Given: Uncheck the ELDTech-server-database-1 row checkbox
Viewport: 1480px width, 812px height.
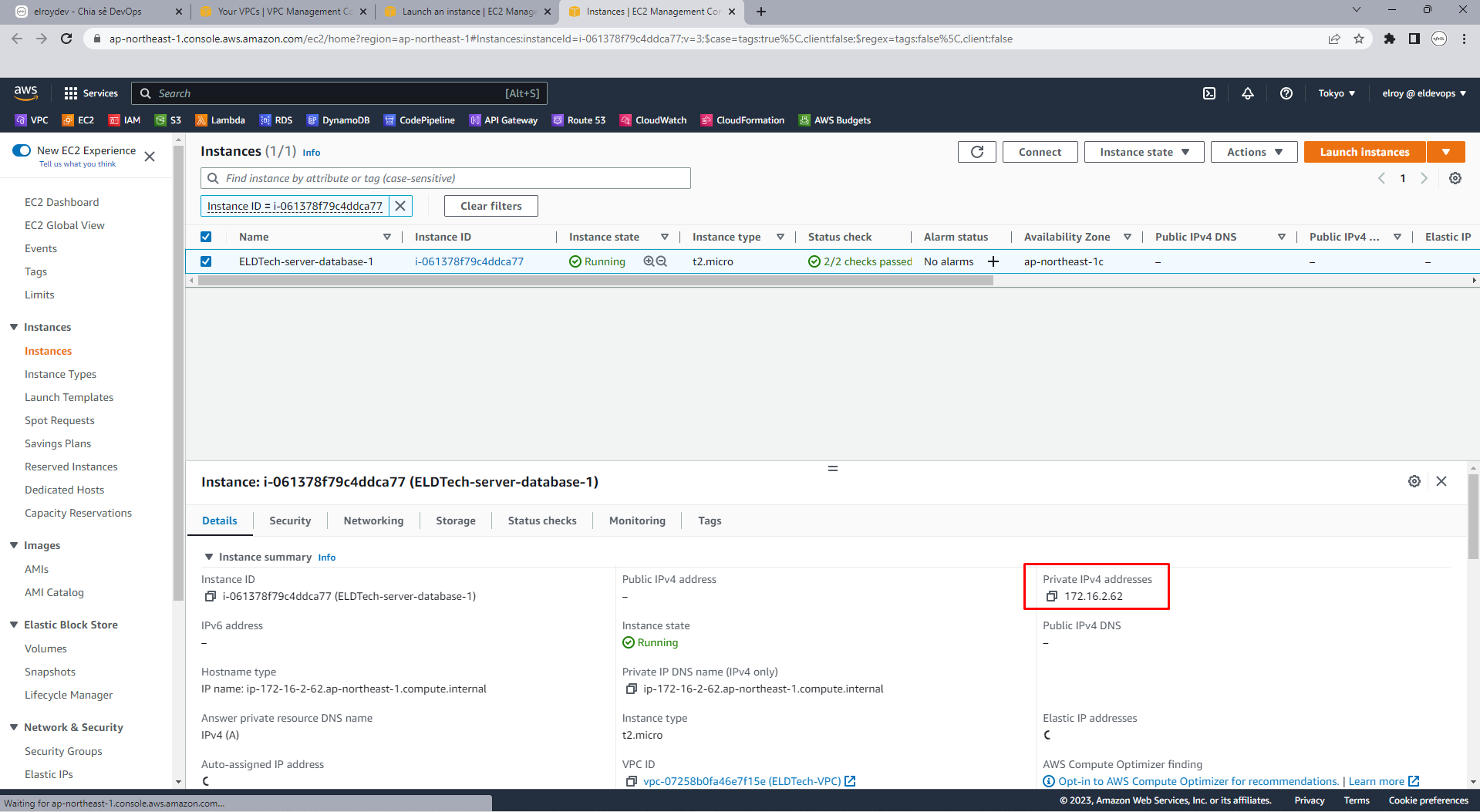Looking at the screenshot, I should point(206,261).
